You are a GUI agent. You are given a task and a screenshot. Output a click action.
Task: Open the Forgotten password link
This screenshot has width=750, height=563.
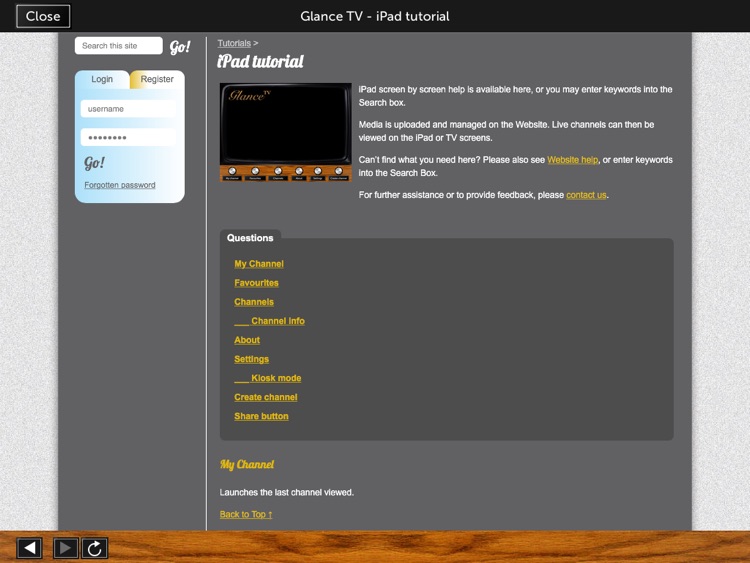[120, 185]
